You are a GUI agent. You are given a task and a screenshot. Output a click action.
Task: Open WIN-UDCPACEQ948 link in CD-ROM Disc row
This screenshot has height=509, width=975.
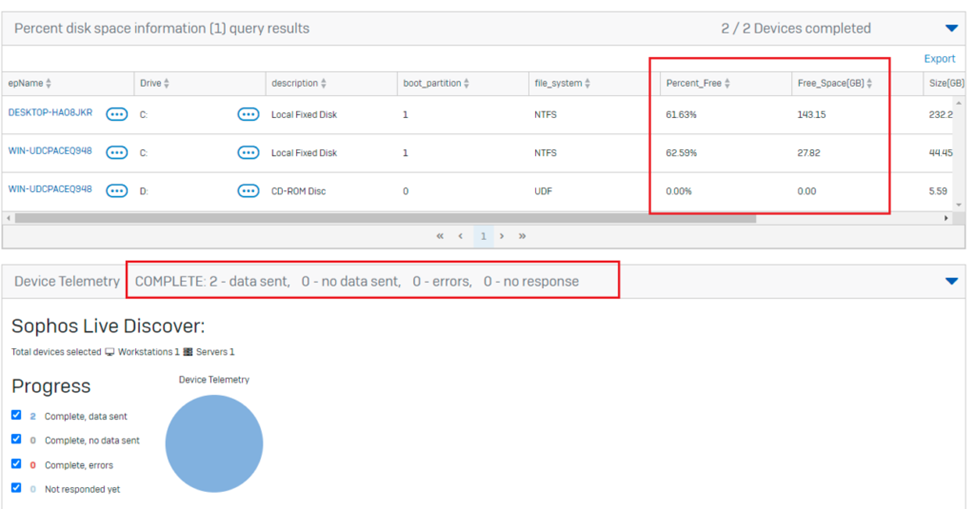(x=50, y=189)
